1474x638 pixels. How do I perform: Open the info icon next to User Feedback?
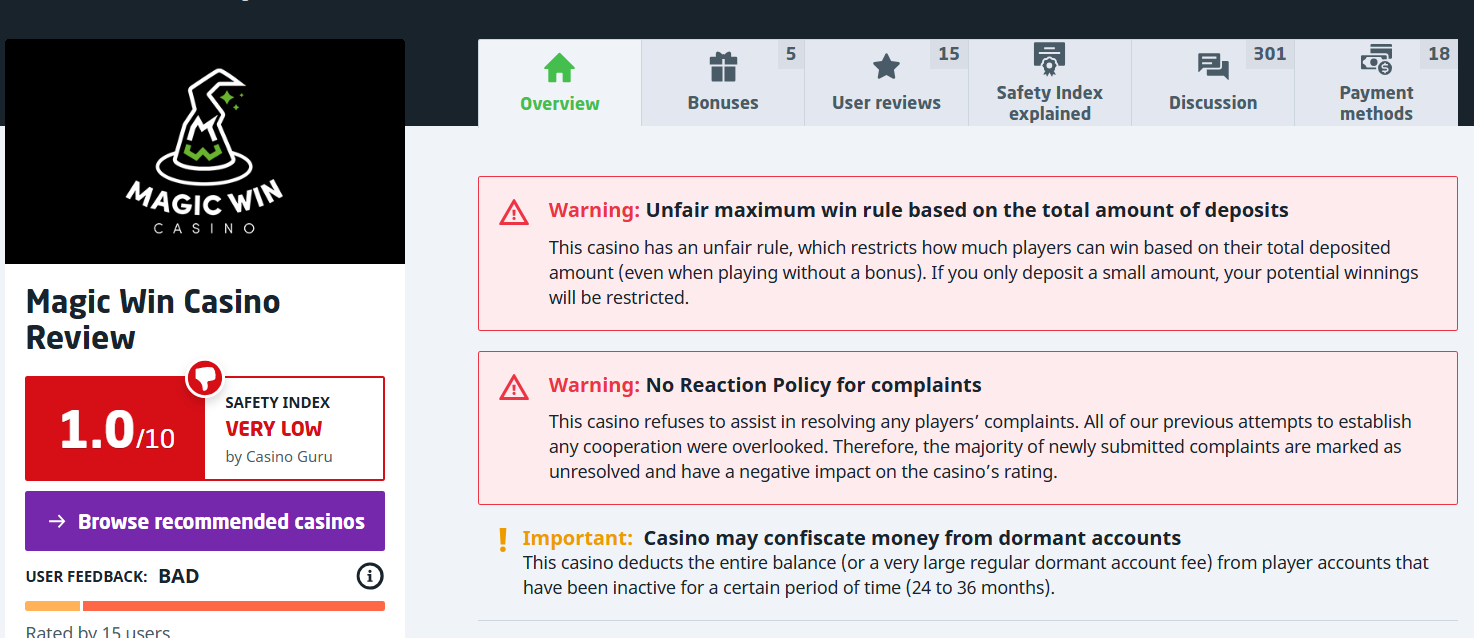370,576
